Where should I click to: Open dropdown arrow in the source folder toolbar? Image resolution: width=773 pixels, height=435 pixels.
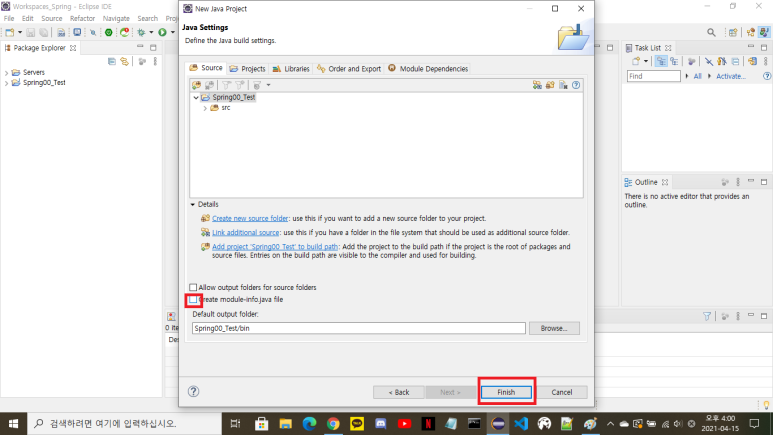tap(269, 85)
